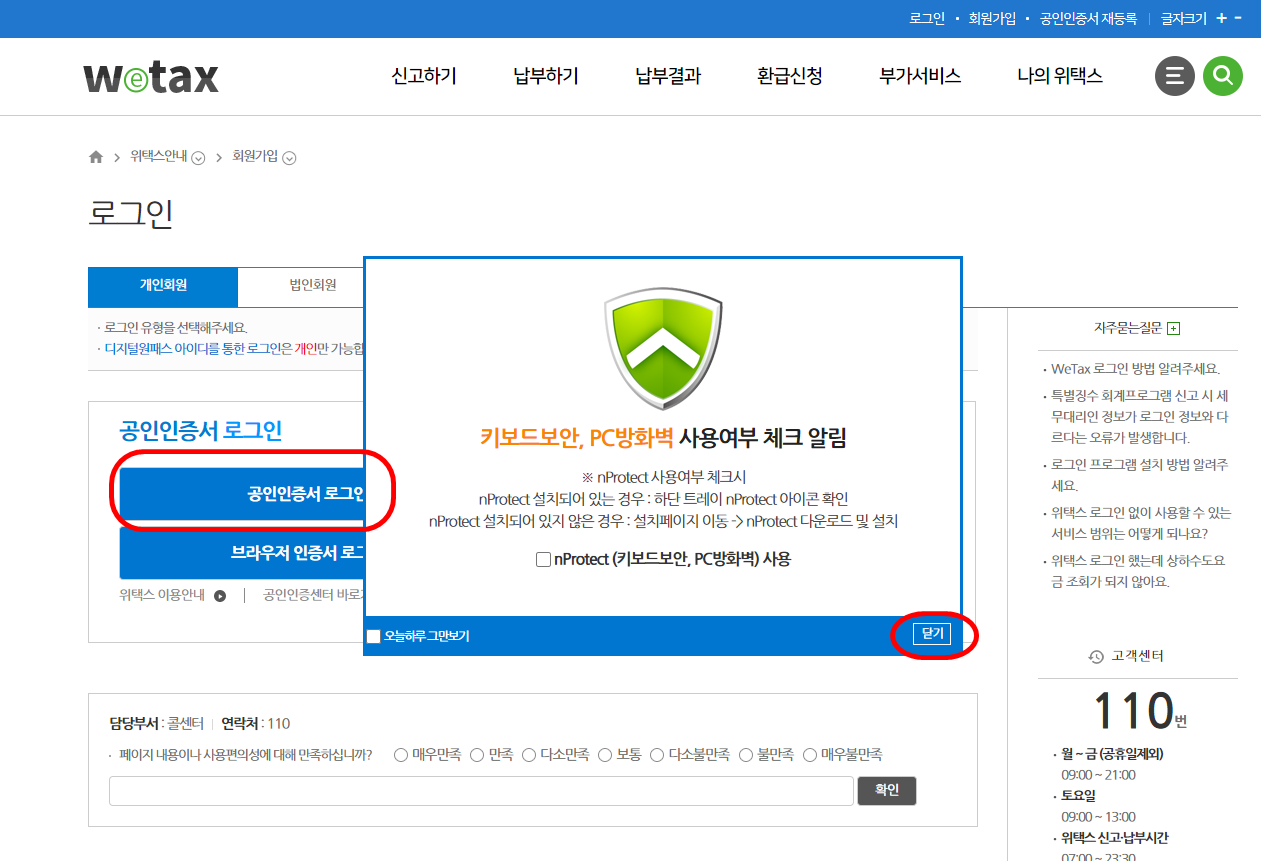Open FAQ about 상하수도요금 조회
The image size is (1261, 861).
coord(1138,571)
